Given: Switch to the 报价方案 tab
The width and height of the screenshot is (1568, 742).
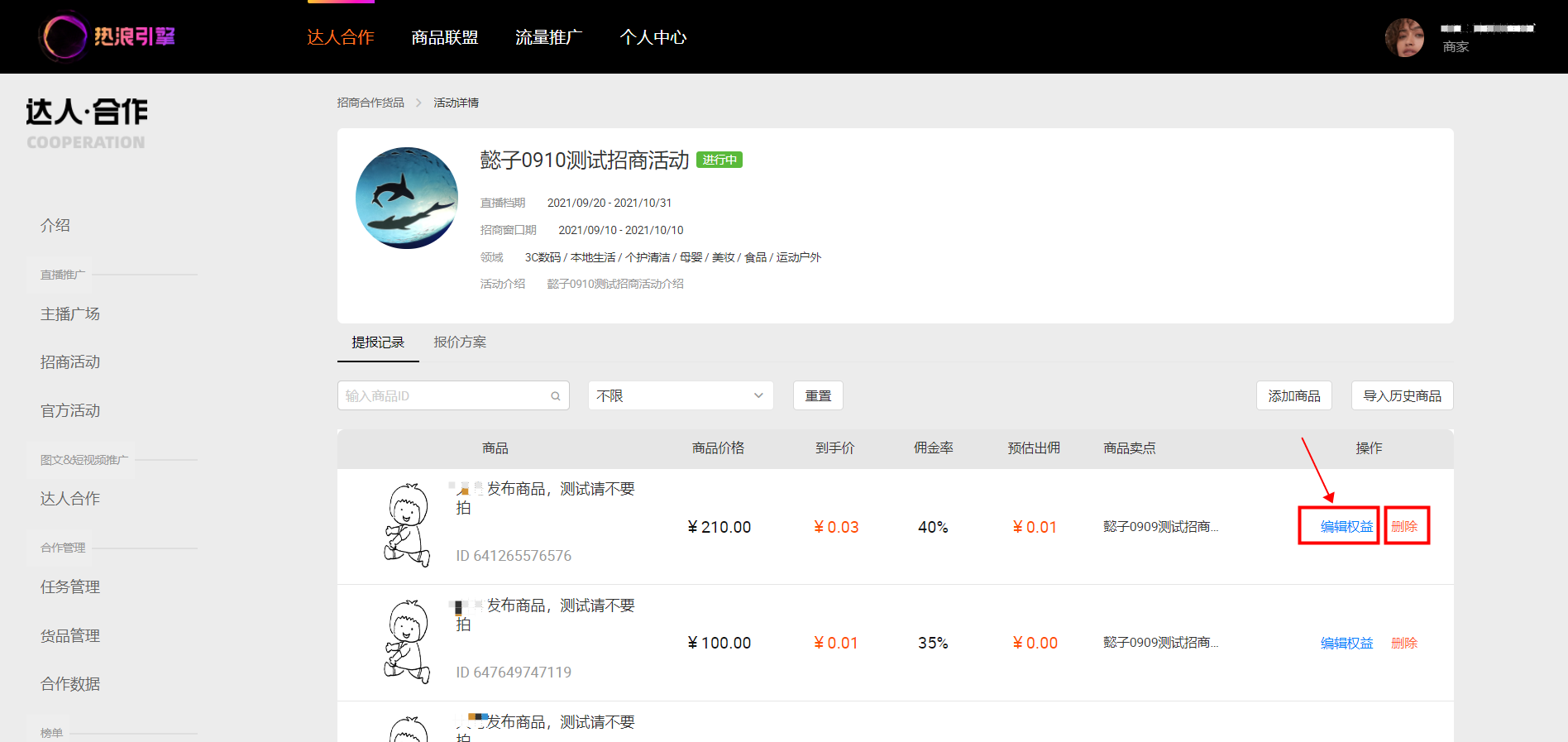Looking at the screenshot, I should point(460,342).
